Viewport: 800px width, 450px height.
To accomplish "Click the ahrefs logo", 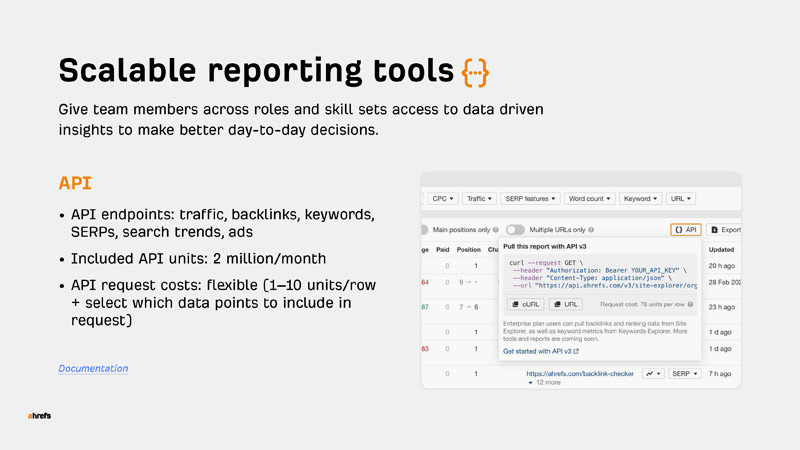I will tap(39, 416).
